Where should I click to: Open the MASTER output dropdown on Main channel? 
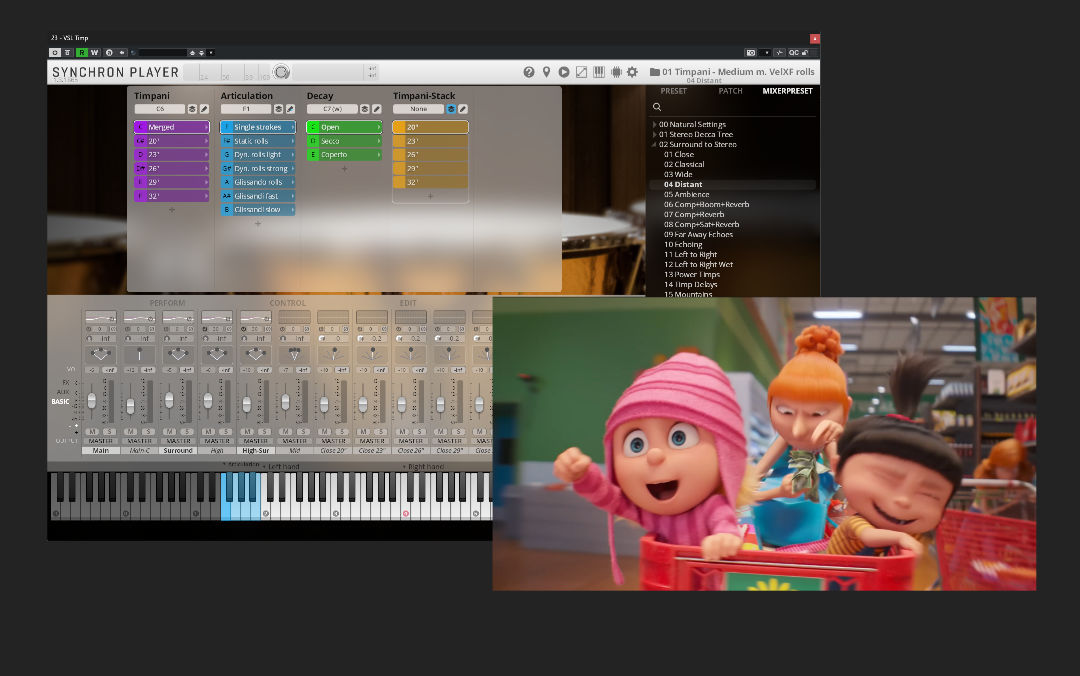point(101,441)
